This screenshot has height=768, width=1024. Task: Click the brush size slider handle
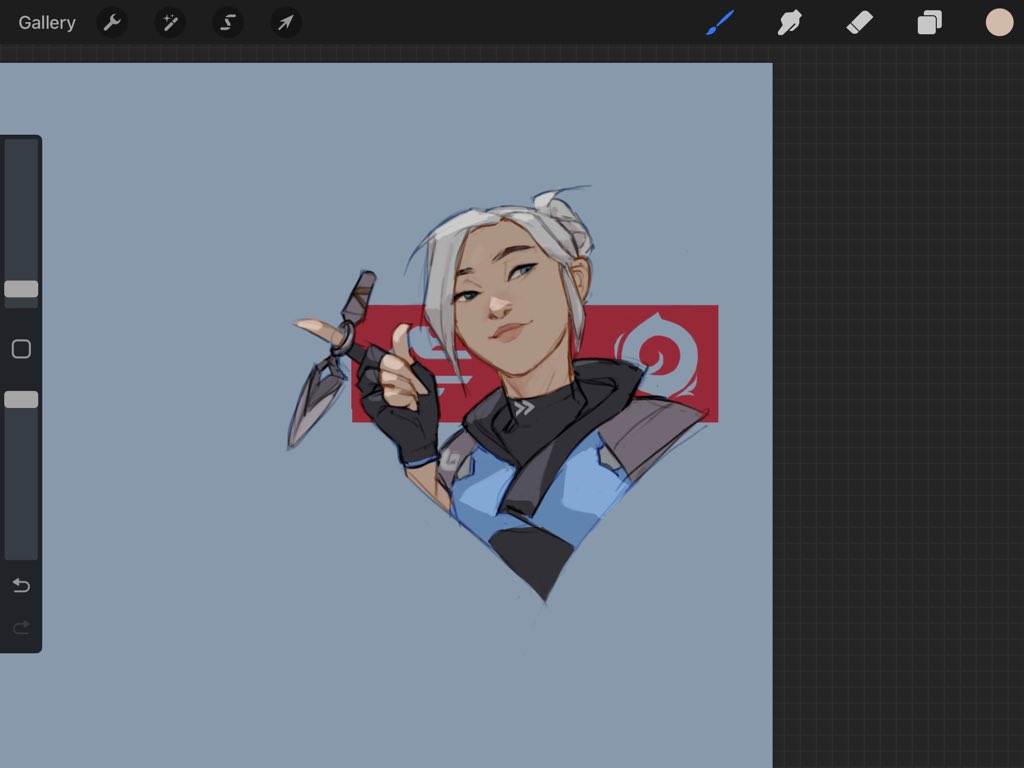tap(22, 289)
